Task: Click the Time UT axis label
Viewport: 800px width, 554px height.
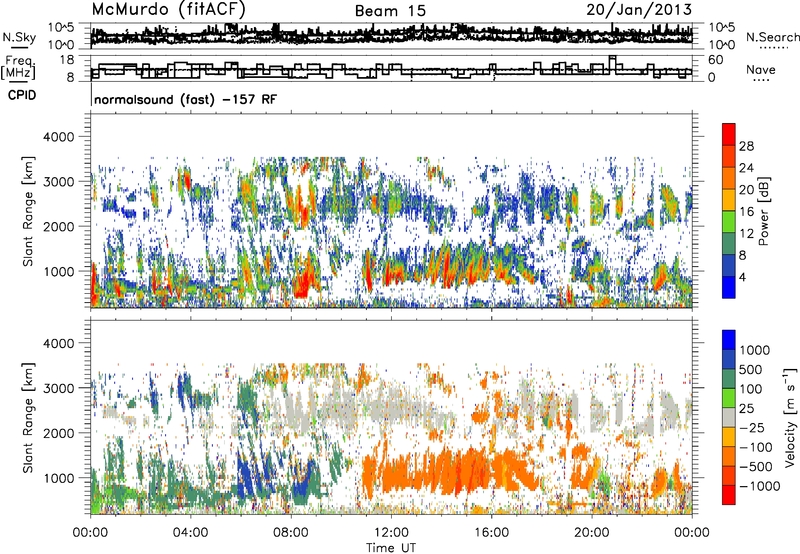Action: tap(391, 548)
